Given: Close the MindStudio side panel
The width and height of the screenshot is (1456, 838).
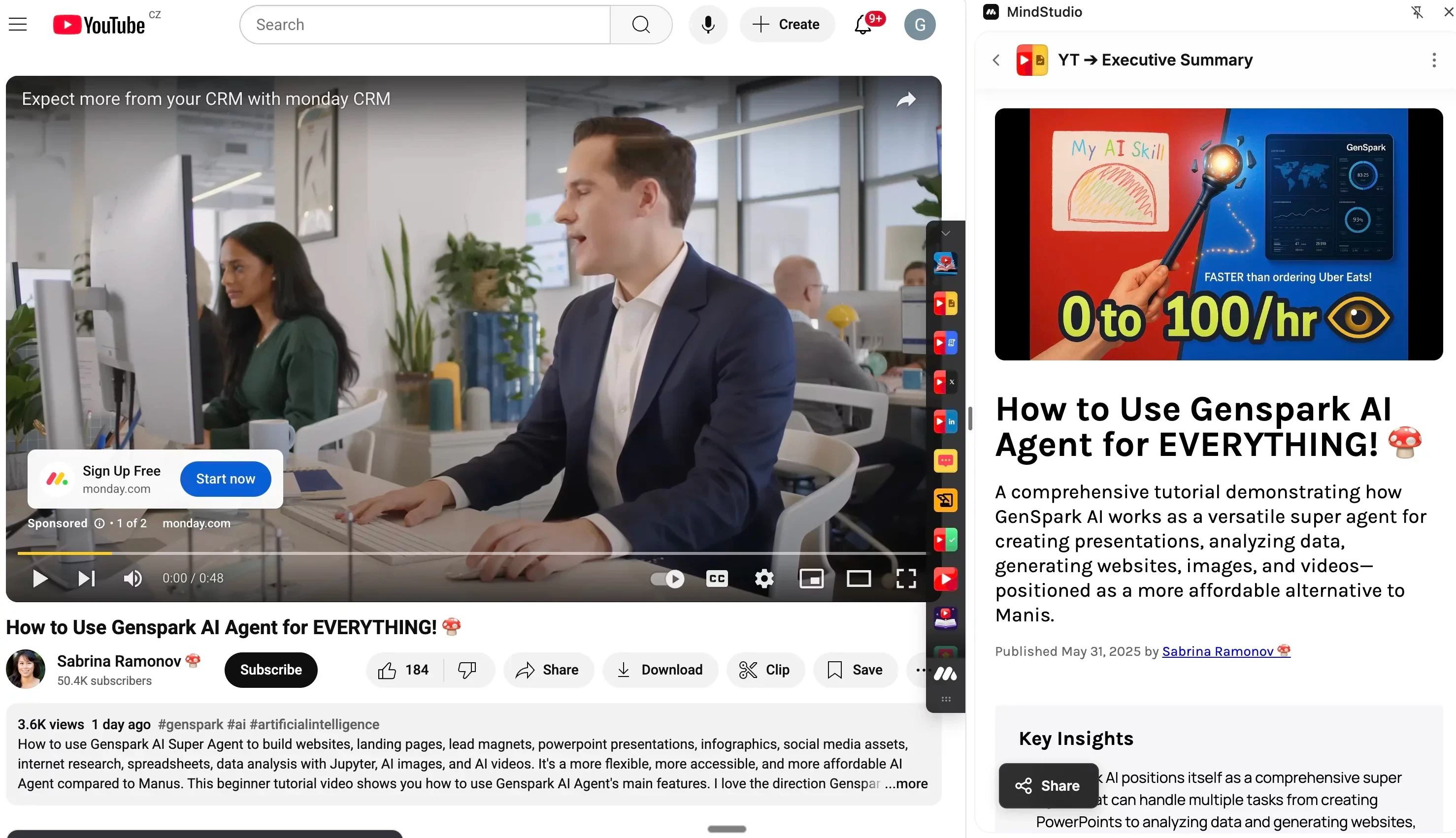Looking at the screenshot, I should [1448, 12].
